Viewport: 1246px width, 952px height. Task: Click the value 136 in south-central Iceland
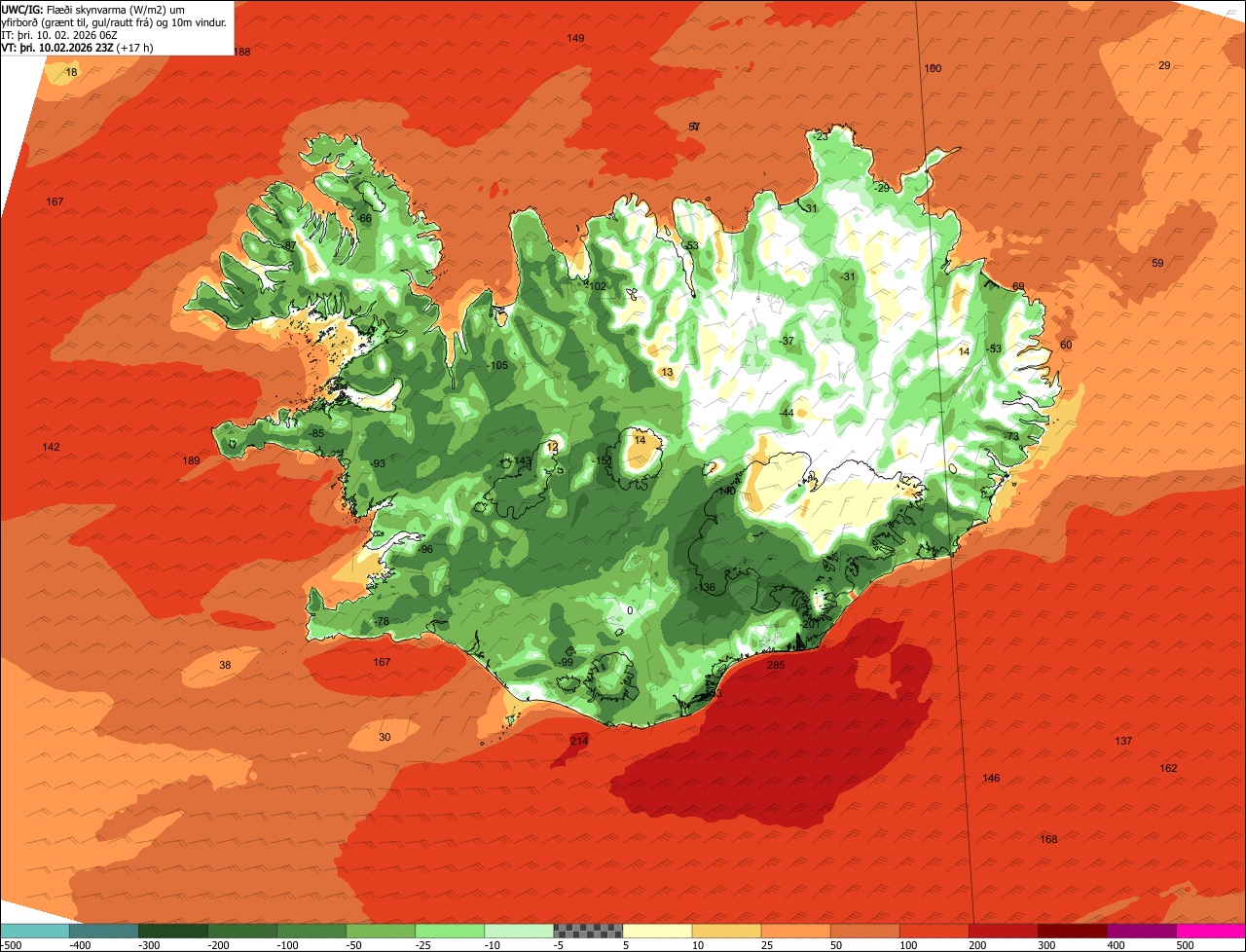click(707, 587)
